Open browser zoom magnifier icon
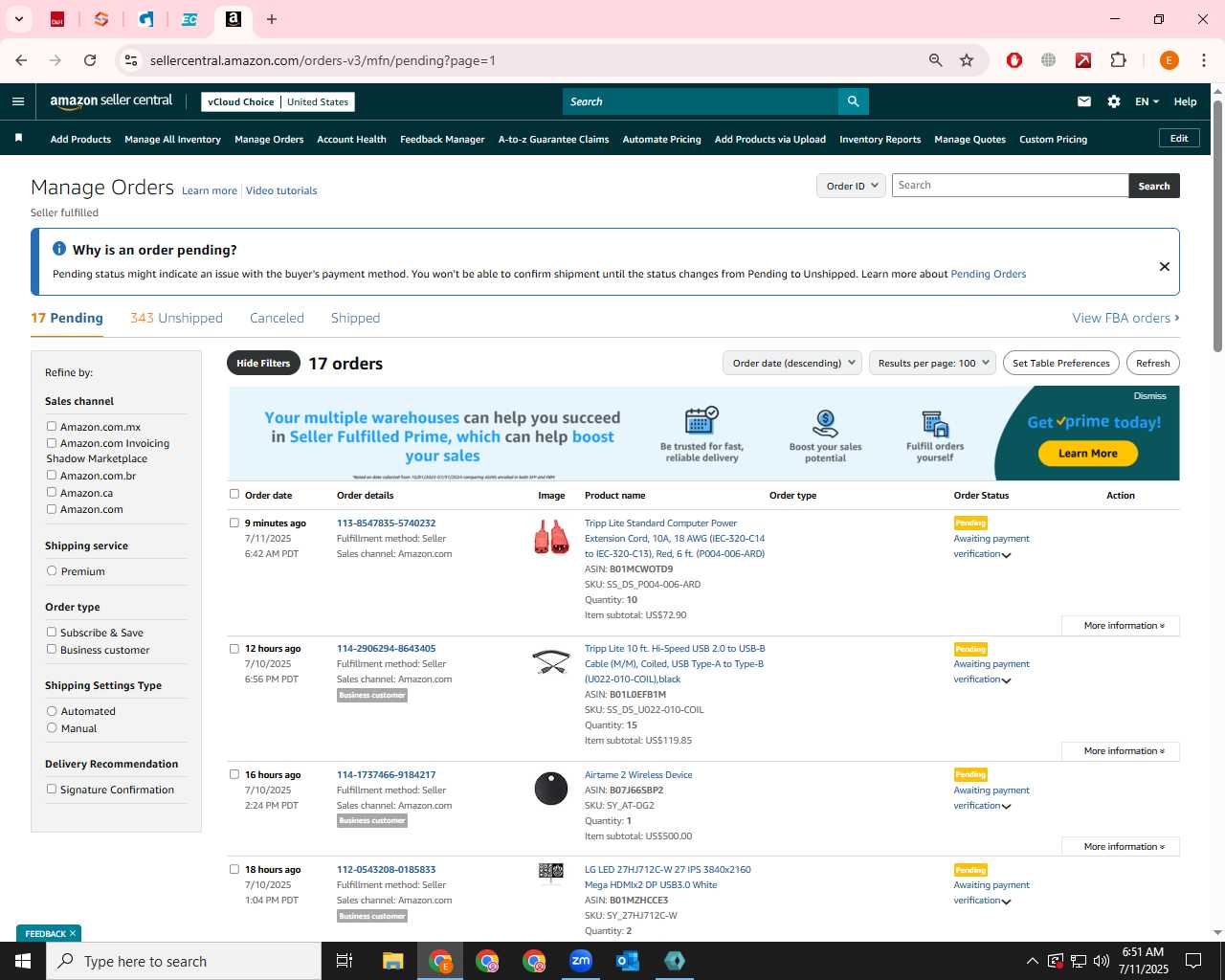Viewport: 1225px width, 980px height. click(x=936, y=60)
